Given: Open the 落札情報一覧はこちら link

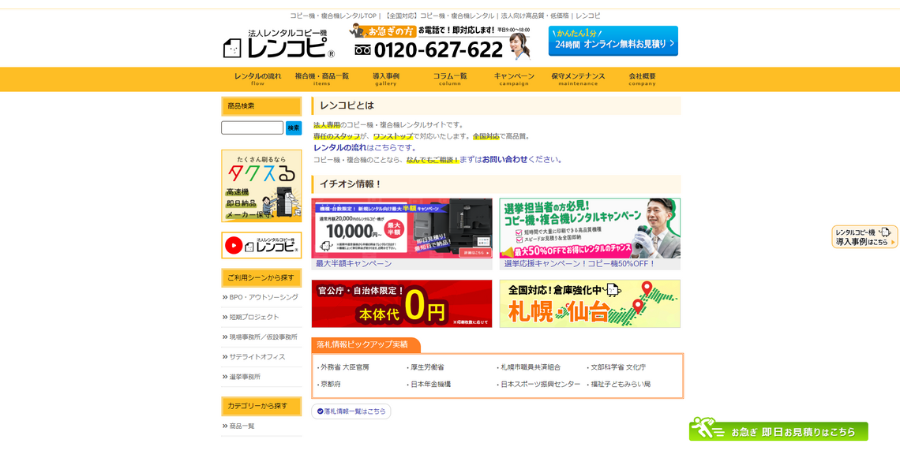Looking at the screenshot, I should click(351, 411).
